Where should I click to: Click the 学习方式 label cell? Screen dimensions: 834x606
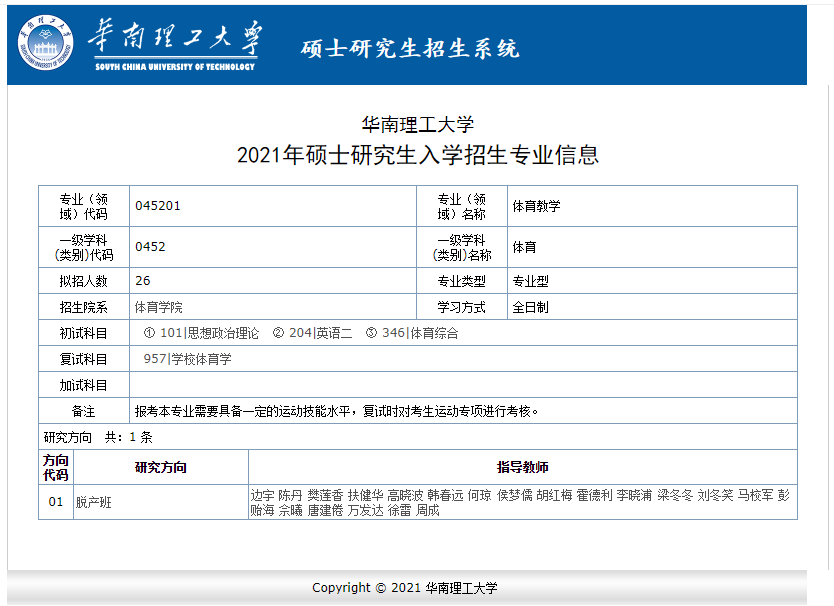(462, 307)
